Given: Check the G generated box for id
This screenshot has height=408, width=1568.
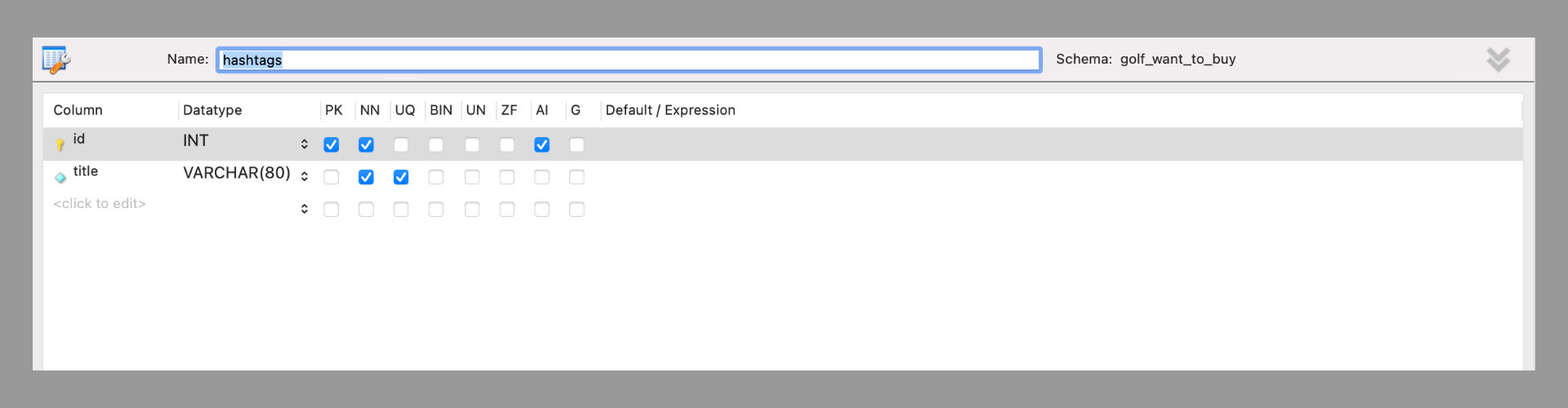Looking at the screenshot, I should tap(577, 144).
